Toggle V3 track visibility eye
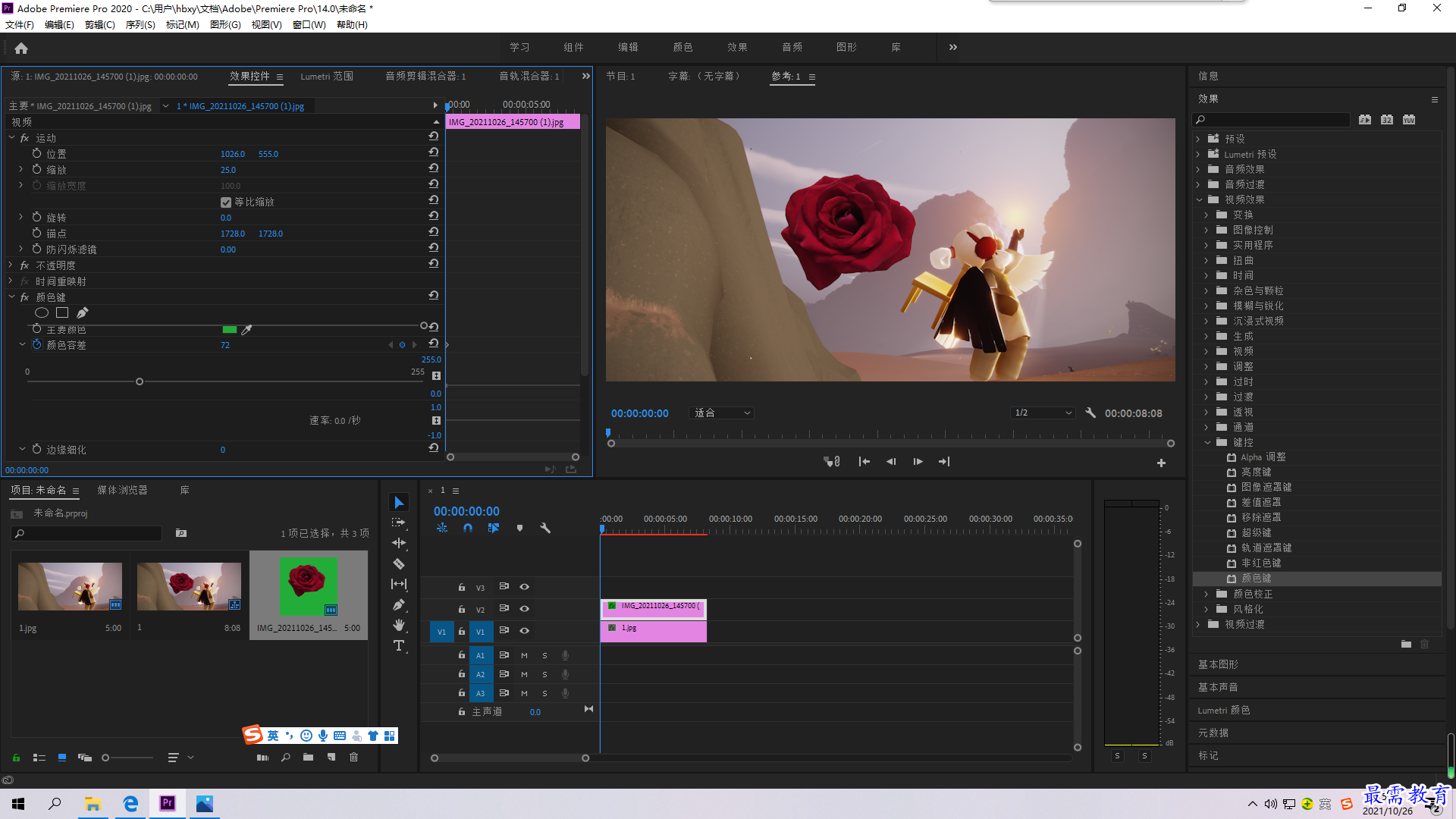This screenshot has height=819, width=1456. click(x=524, y=587)
